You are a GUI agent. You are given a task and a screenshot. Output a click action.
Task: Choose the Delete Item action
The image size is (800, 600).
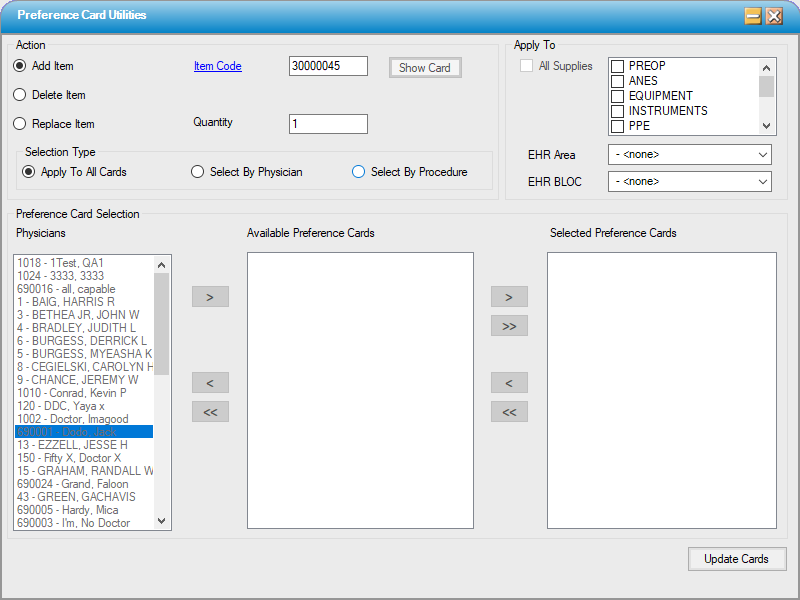coord(20,95)
